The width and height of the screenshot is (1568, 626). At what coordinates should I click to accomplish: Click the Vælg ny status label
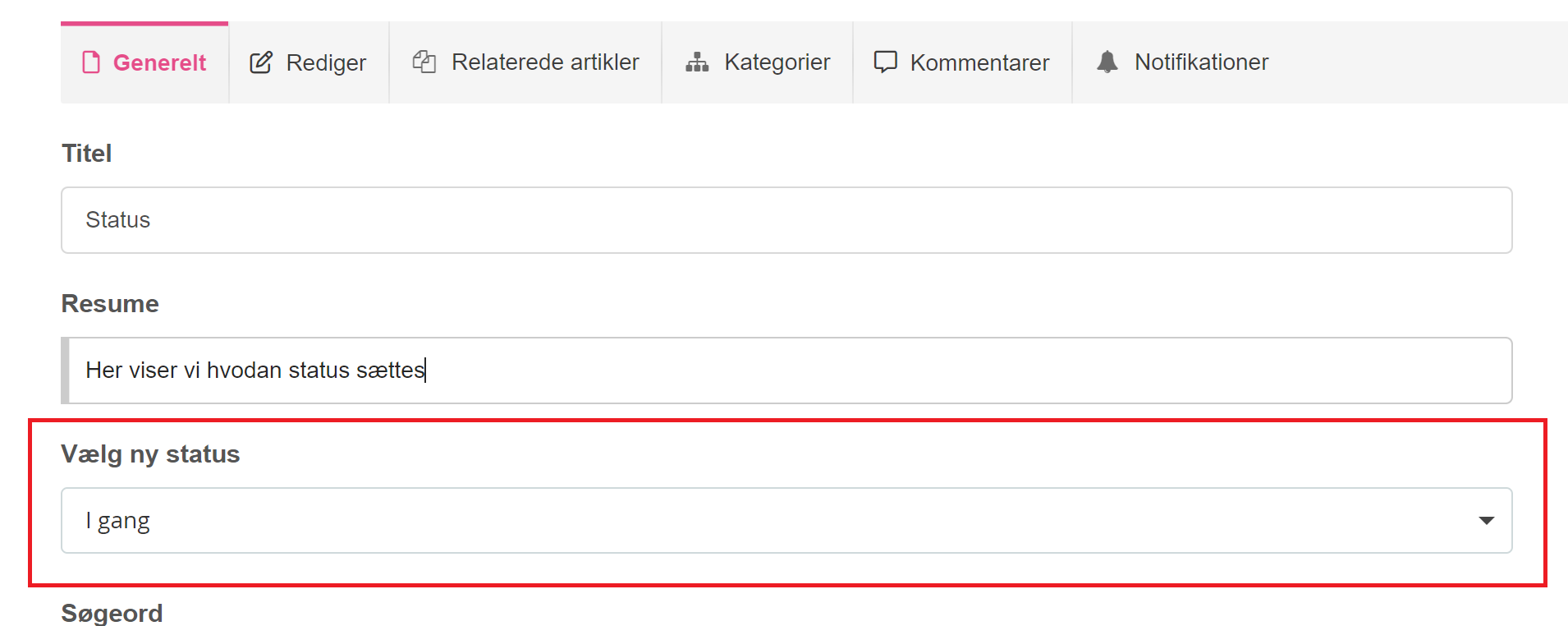(x=150, y=454)
